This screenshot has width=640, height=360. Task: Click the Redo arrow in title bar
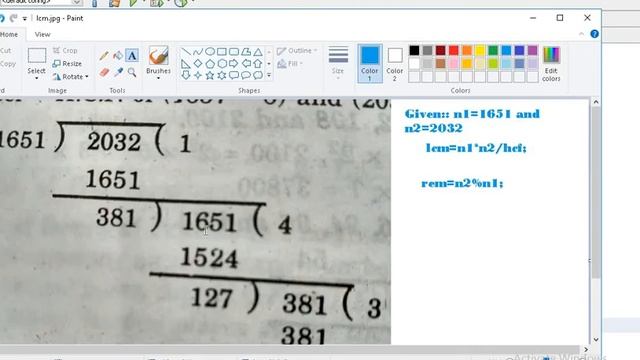pyautogui.click(x=13, y=18)
